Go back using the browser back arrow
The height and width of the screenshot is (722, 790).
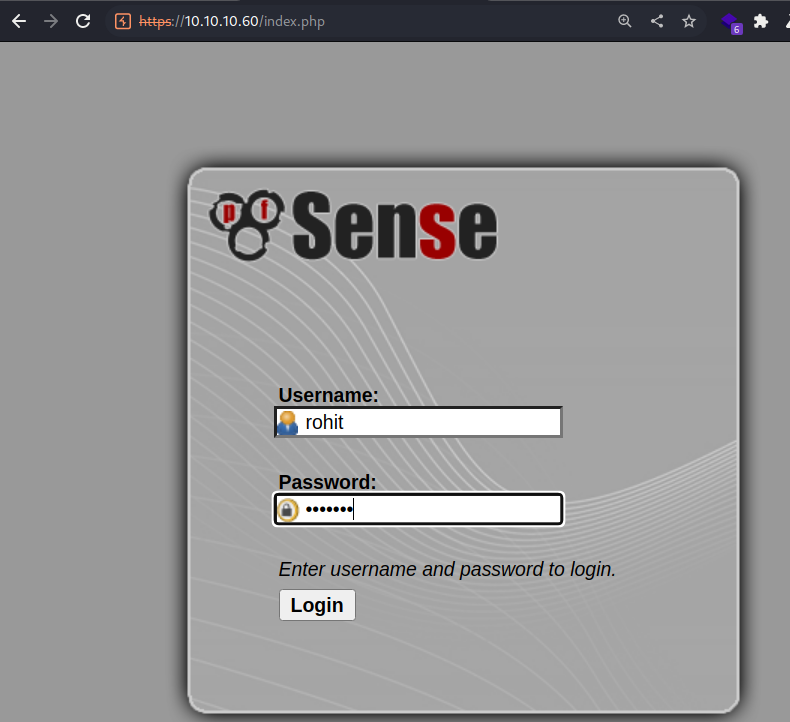coord(19,21)
